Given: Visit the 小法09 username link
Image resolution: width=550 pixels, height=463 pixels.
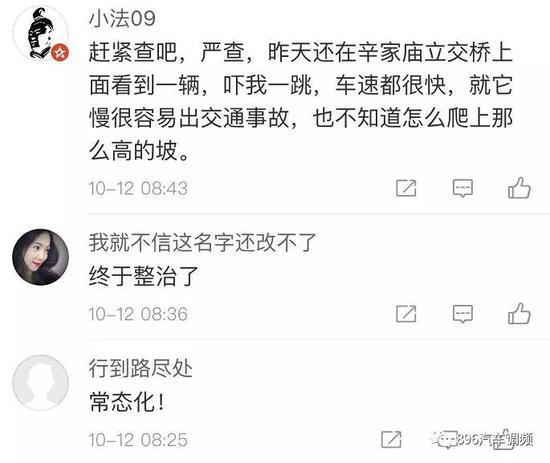Looking at the screenshot, I should [x=122, y=18].
